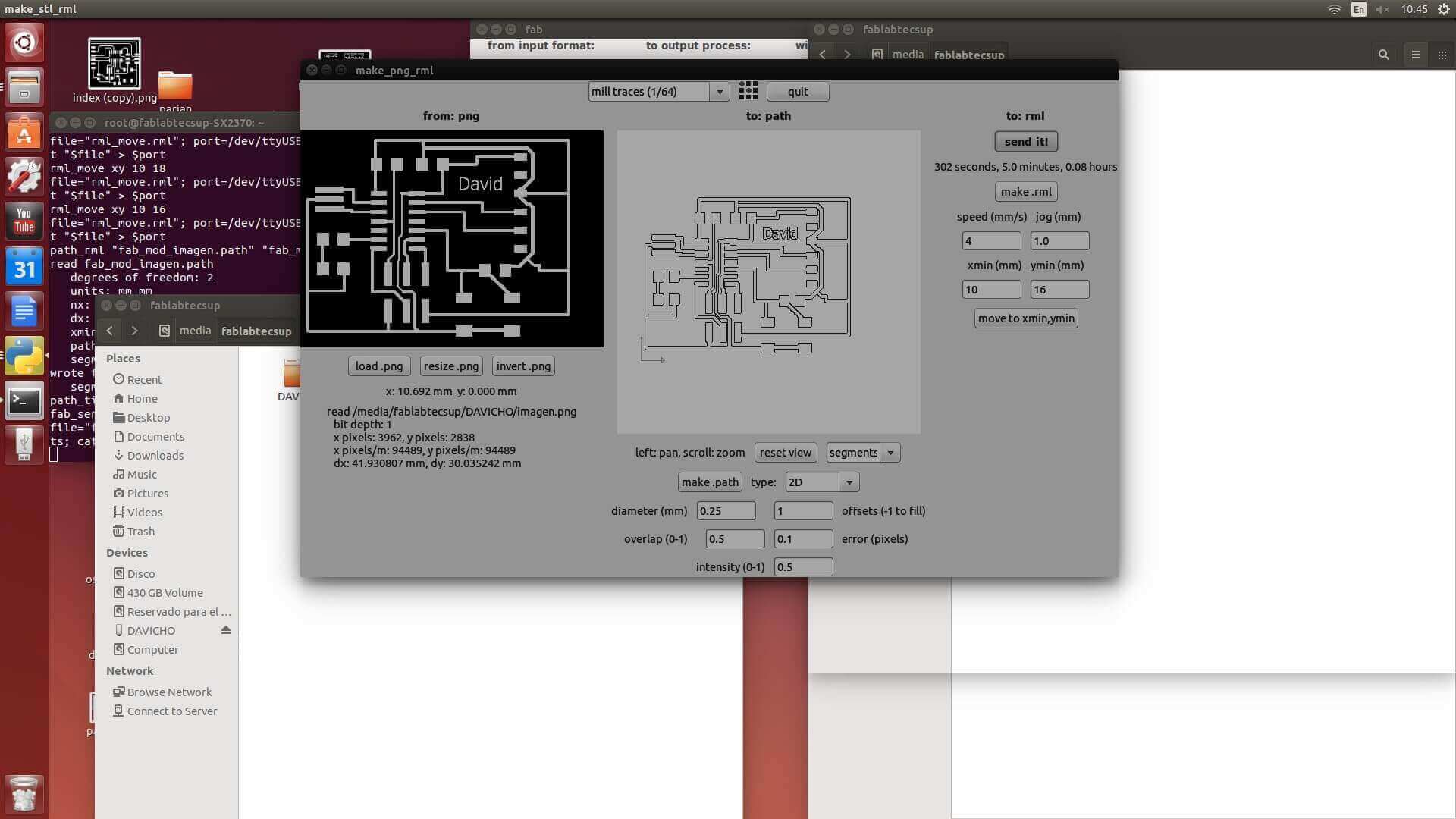Open the Terminal icon in the dock

point(24,402)
